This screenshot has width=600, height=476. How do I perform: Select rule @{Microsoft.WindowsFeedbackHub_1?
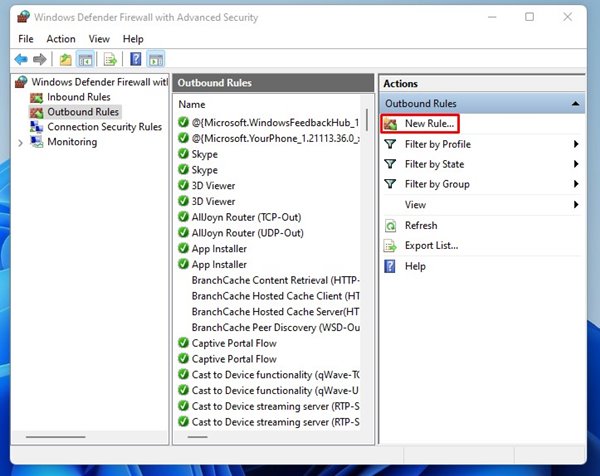coord(276,122)
